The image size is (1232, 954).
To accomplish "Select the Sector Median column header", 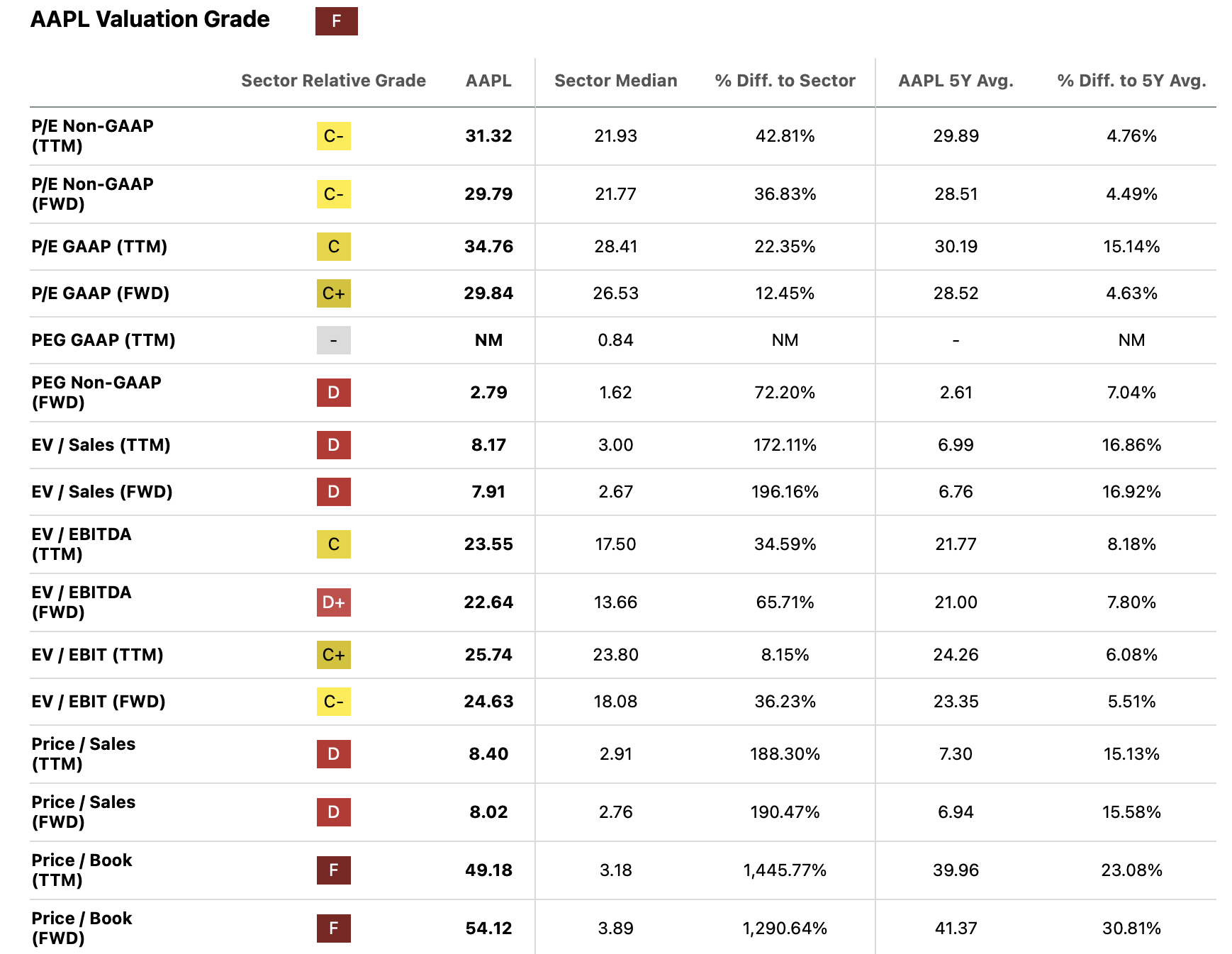I will point(615,81).
